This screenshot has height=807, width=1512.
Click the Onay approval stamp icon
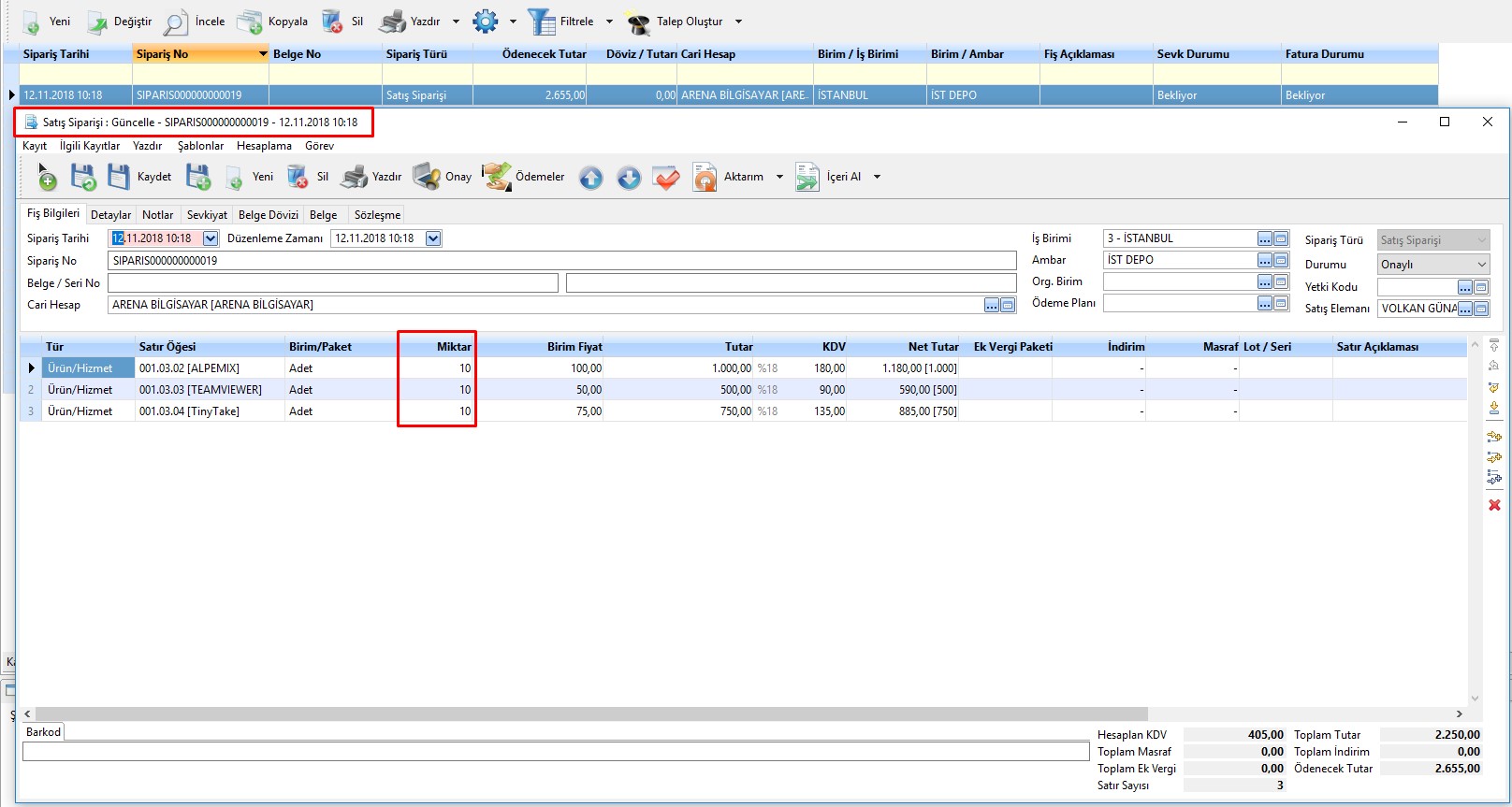[428, 177]
